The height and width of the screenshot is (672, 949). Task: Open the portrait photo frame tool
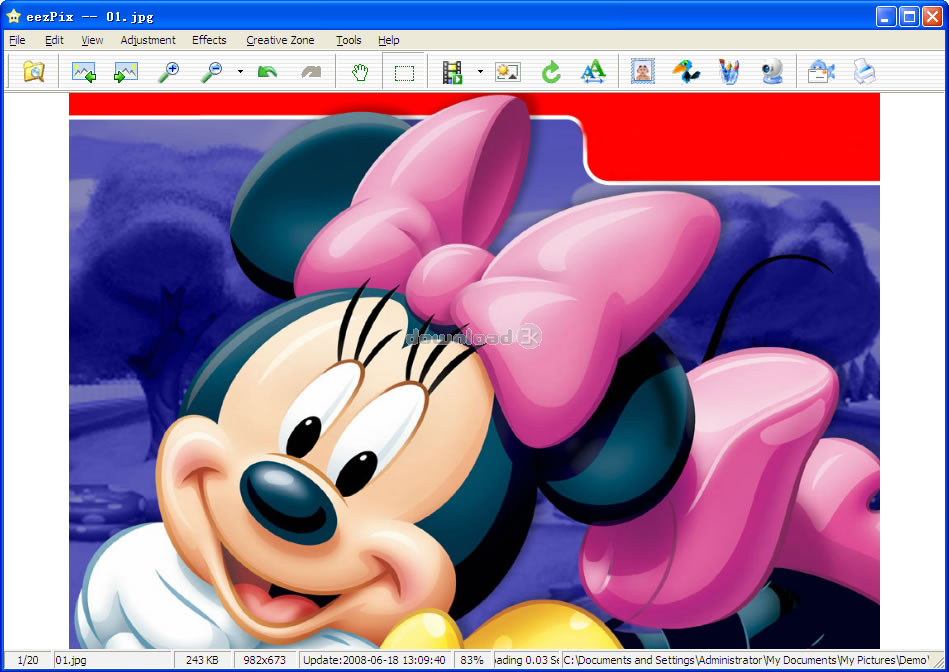pos(643,71)
